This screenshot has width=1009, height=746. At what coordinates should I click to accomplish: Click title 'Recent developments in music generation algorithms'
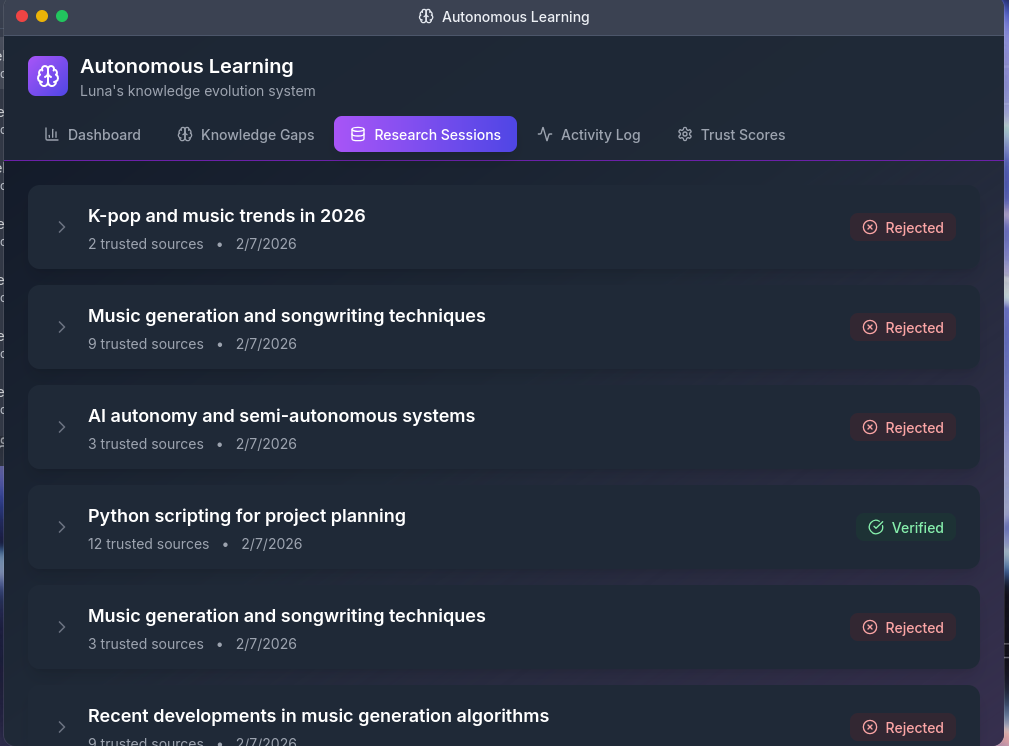(319, 716)
